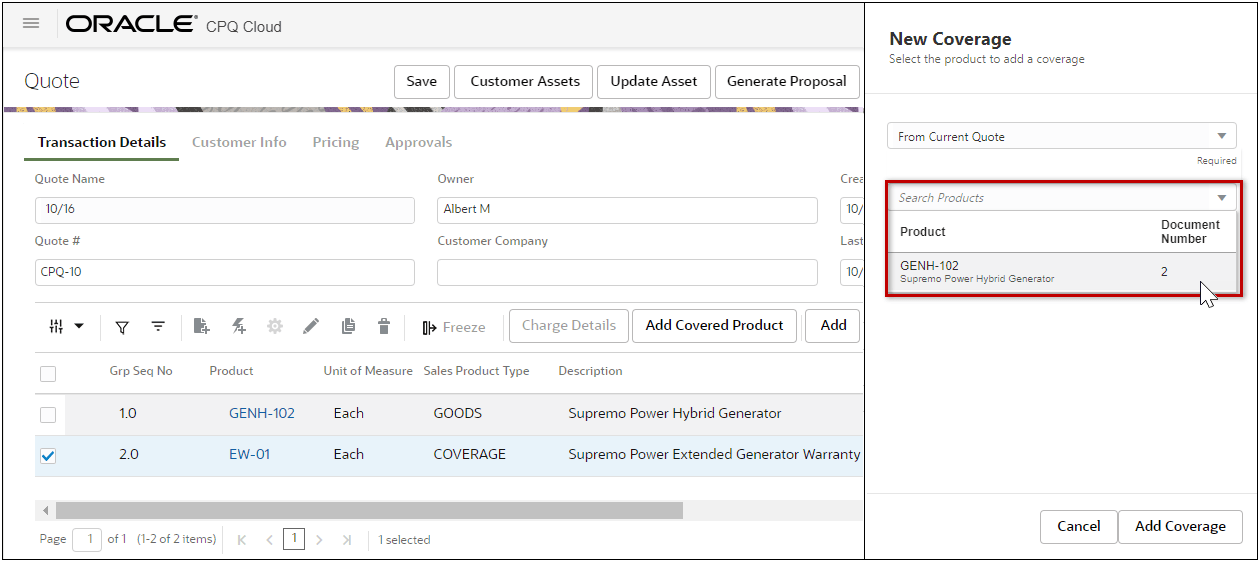Image resolution: width=1260 pixels, height=562 pixels.
Task: Click the Add Coverage button
Action: click(1180, 526)
